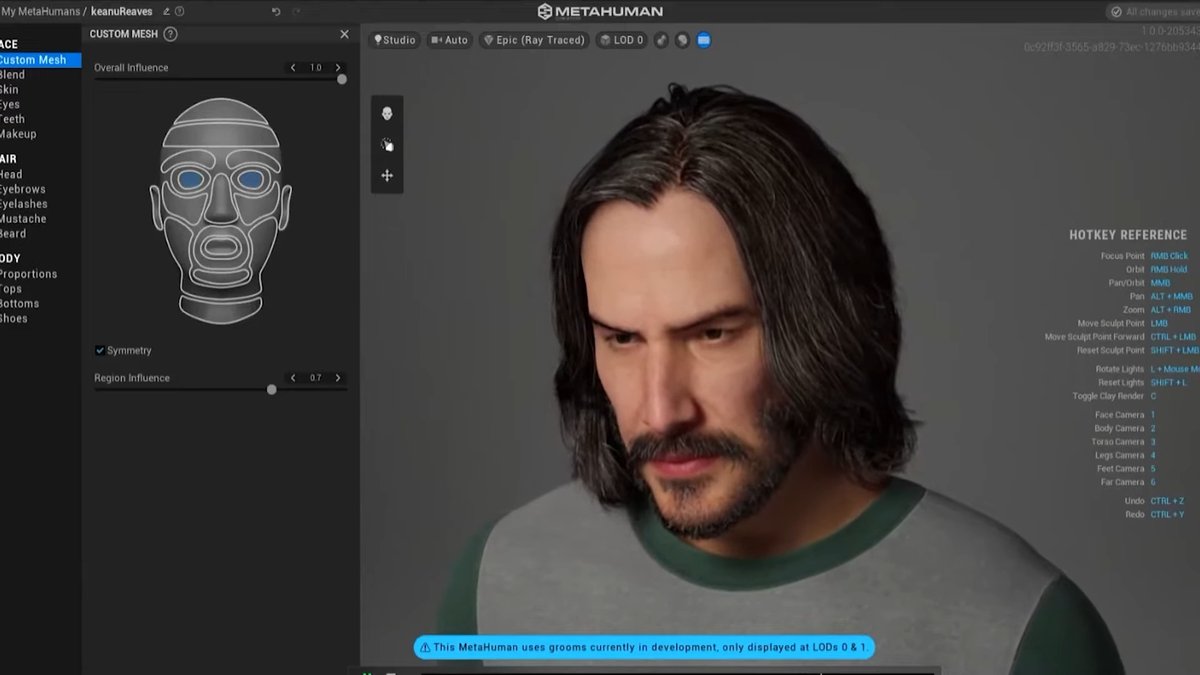Open the Skin section
This screenshot has height=675, width=1200.
click(x=10, y=90)
